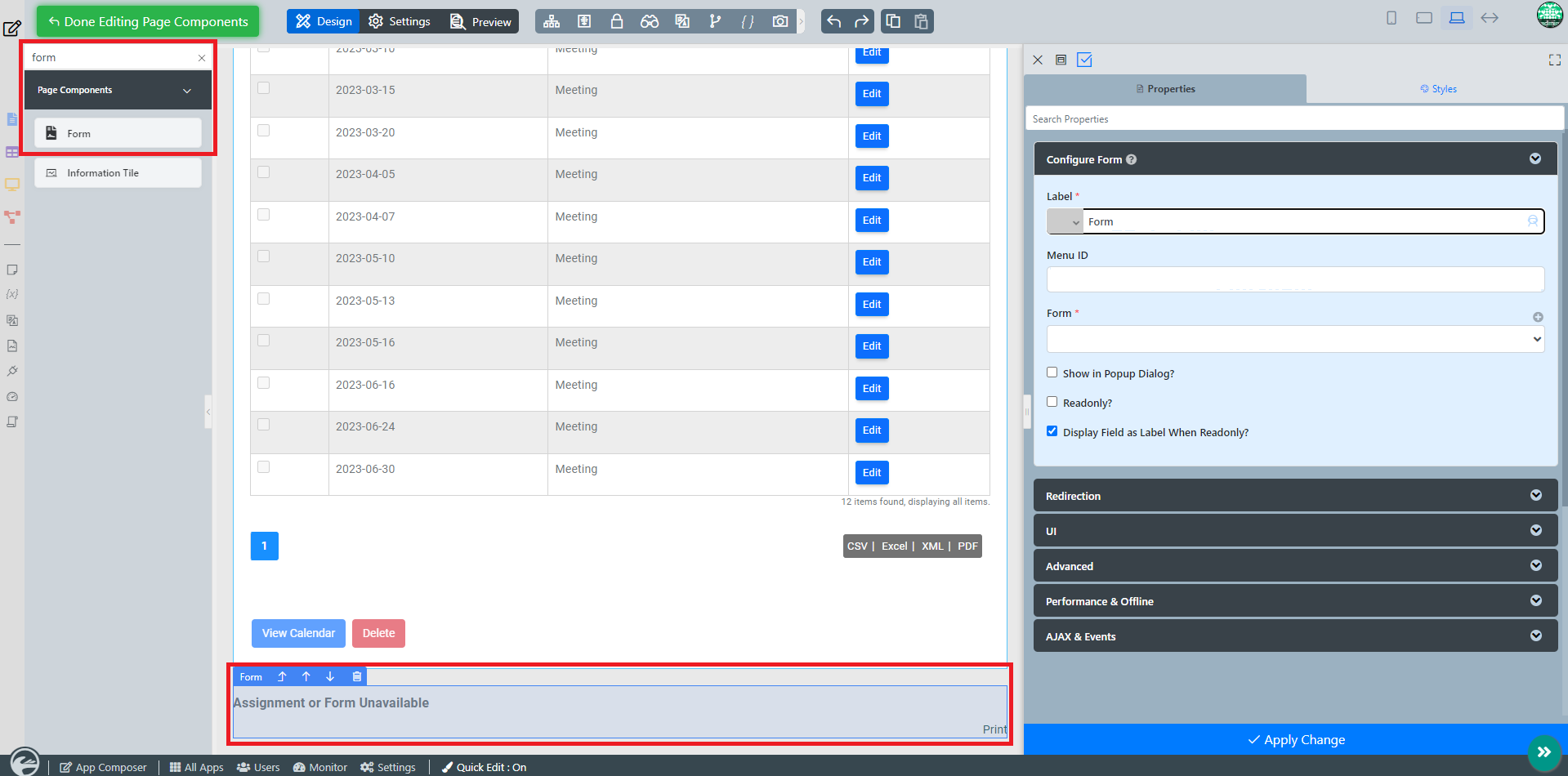Viewport: 1568px width, 776px height.
Task: Check the row 2023-05-10 checkbox
Action: coord(263,256)
